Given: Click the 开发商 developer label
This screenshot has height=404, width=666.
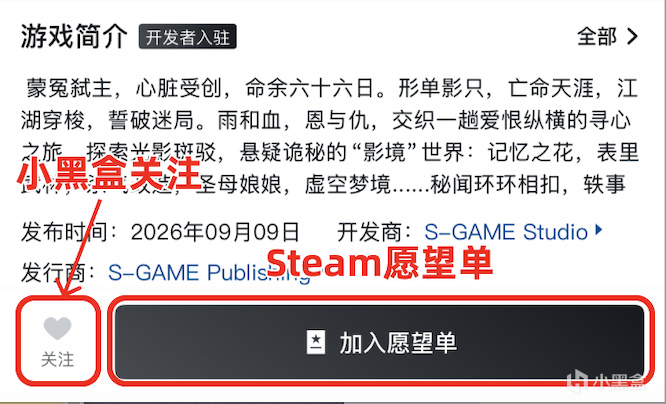Looking at the screenshot, I should (x=375, y=232).
